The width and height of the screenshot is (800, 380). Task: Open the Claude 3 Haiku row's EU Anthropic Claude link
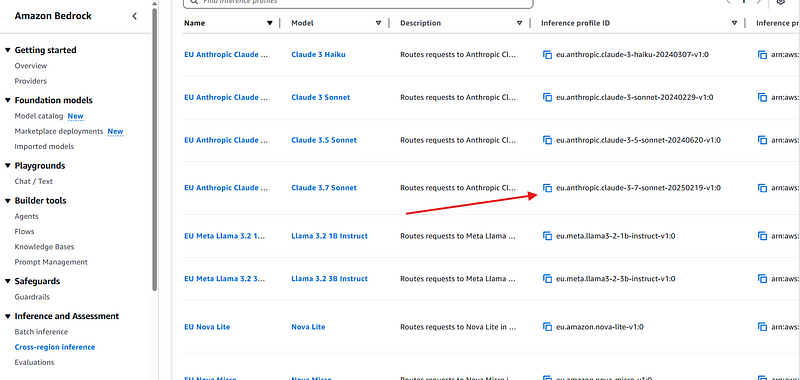[x=226, y=55]
